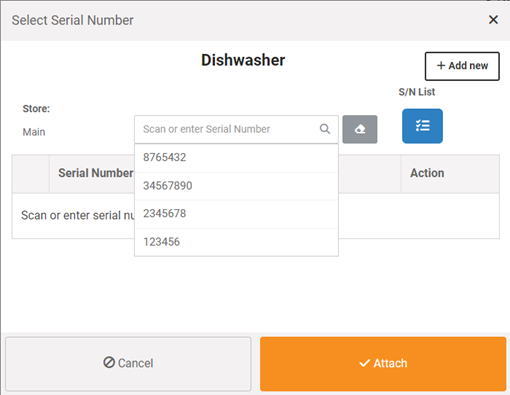Cancel the serial number selection

128,364
